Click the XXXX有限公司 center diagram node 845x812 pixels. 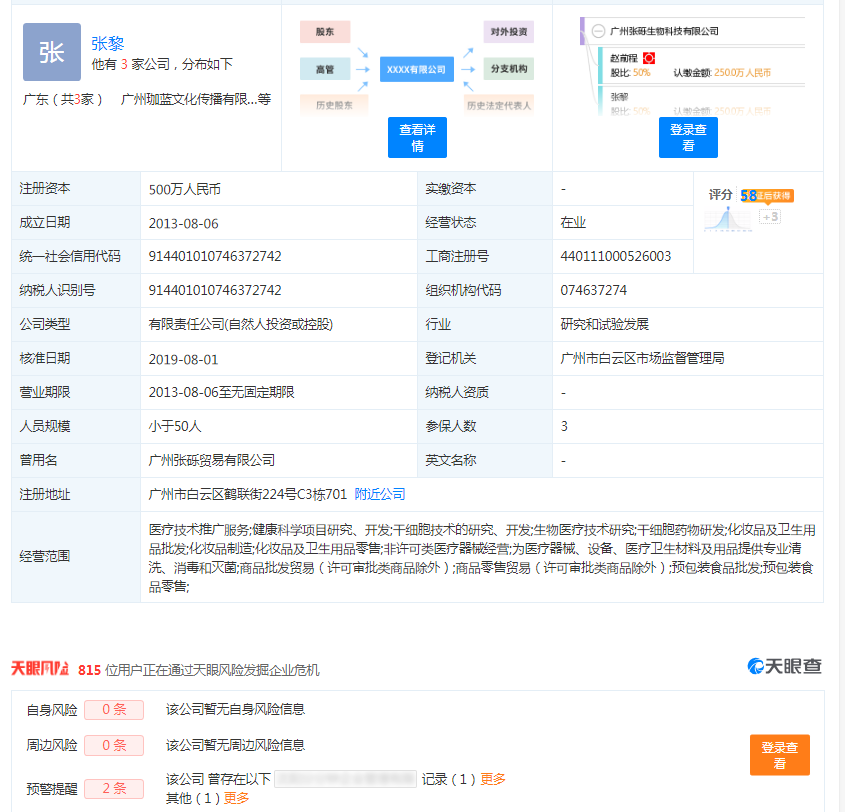416,69
